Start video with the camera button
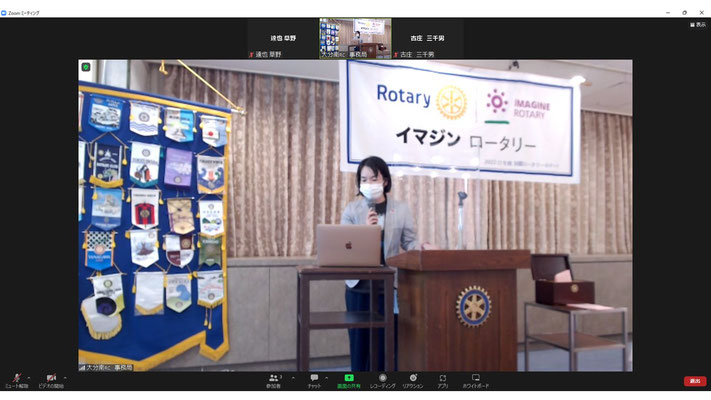Viewport: 711px width, 400px height. coord(51,380)
